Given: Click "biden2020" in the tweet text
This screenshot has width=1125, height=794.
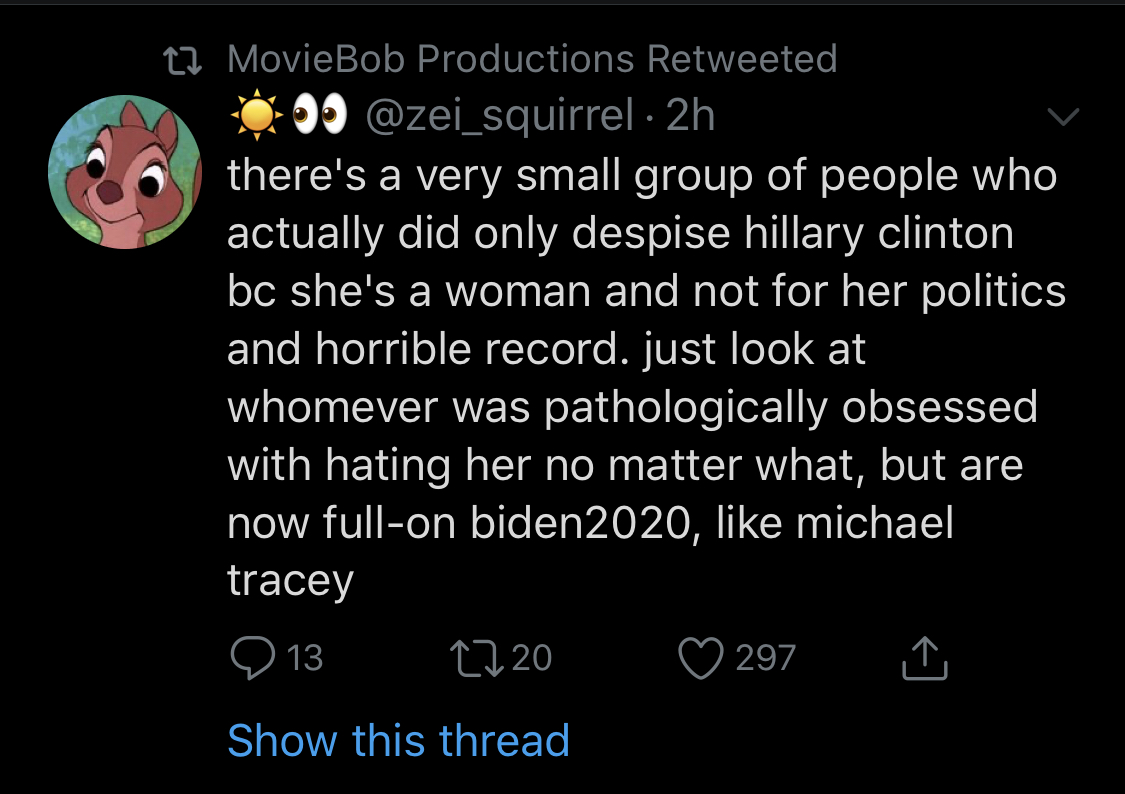Looking at the screenshot, I should (581, 522).
